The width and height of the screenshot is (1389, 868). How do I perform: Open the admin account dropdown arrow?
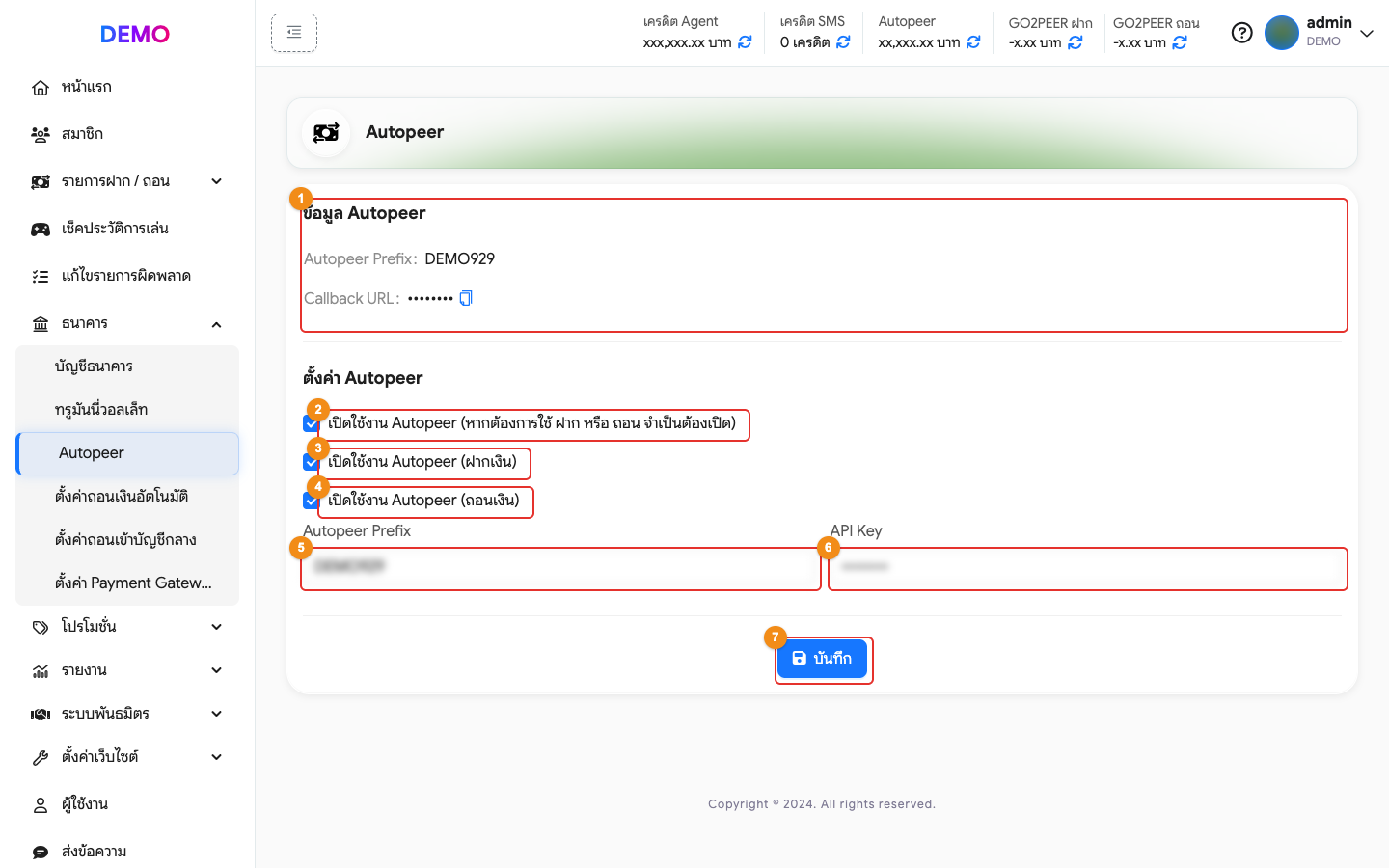pyautogui.click(x=1367, y=34)
